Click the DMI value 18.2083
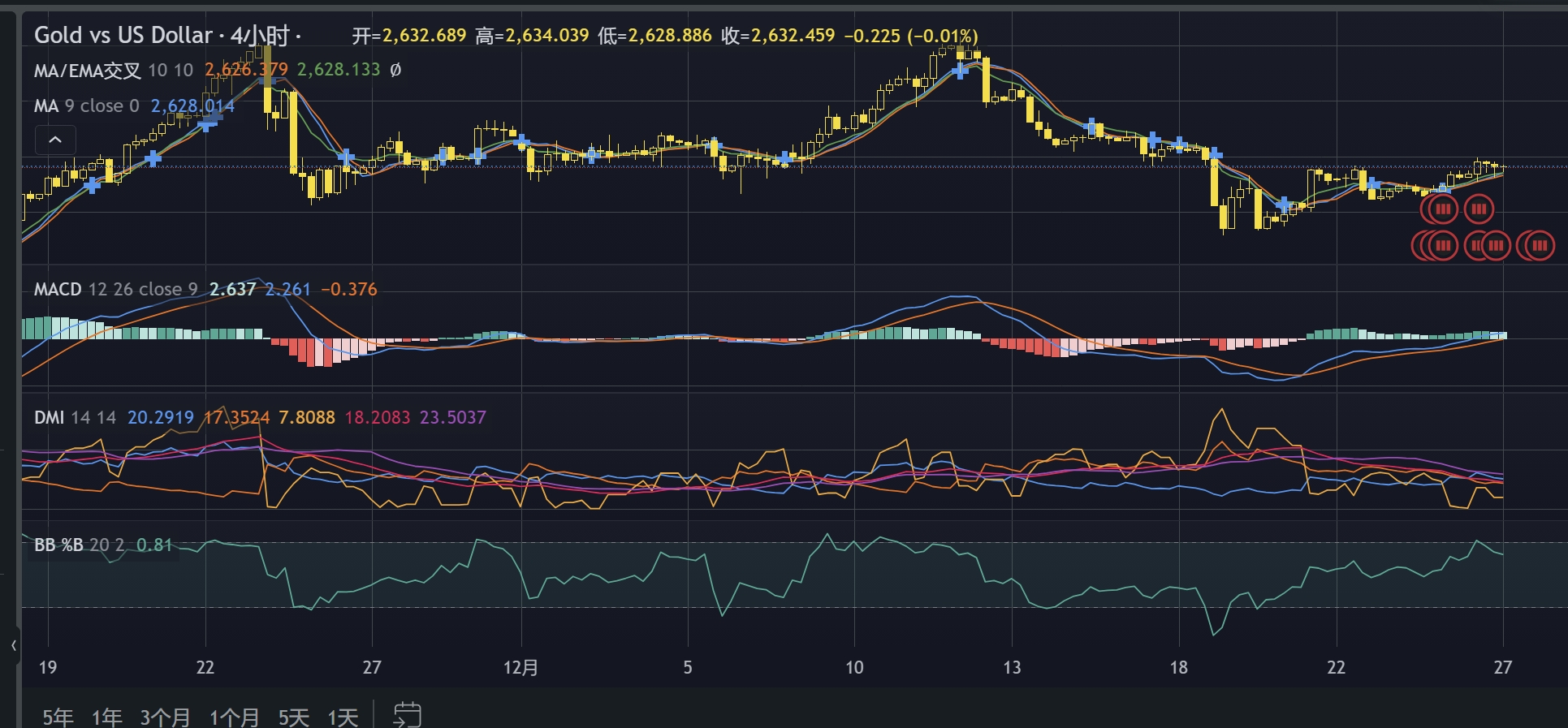 tap(378, 417)
